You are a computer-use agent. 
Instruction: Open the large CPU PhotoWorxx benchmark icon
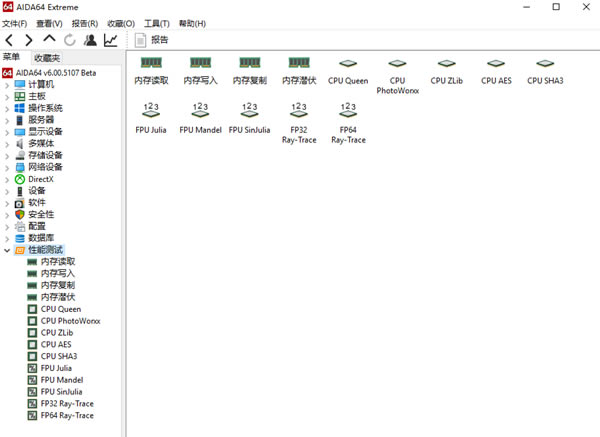coord(397,75)
